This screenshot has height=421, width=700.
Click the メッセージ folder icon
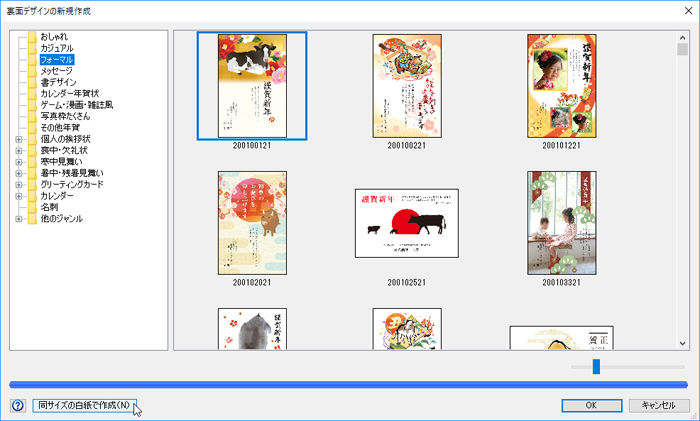coord(32,71)
